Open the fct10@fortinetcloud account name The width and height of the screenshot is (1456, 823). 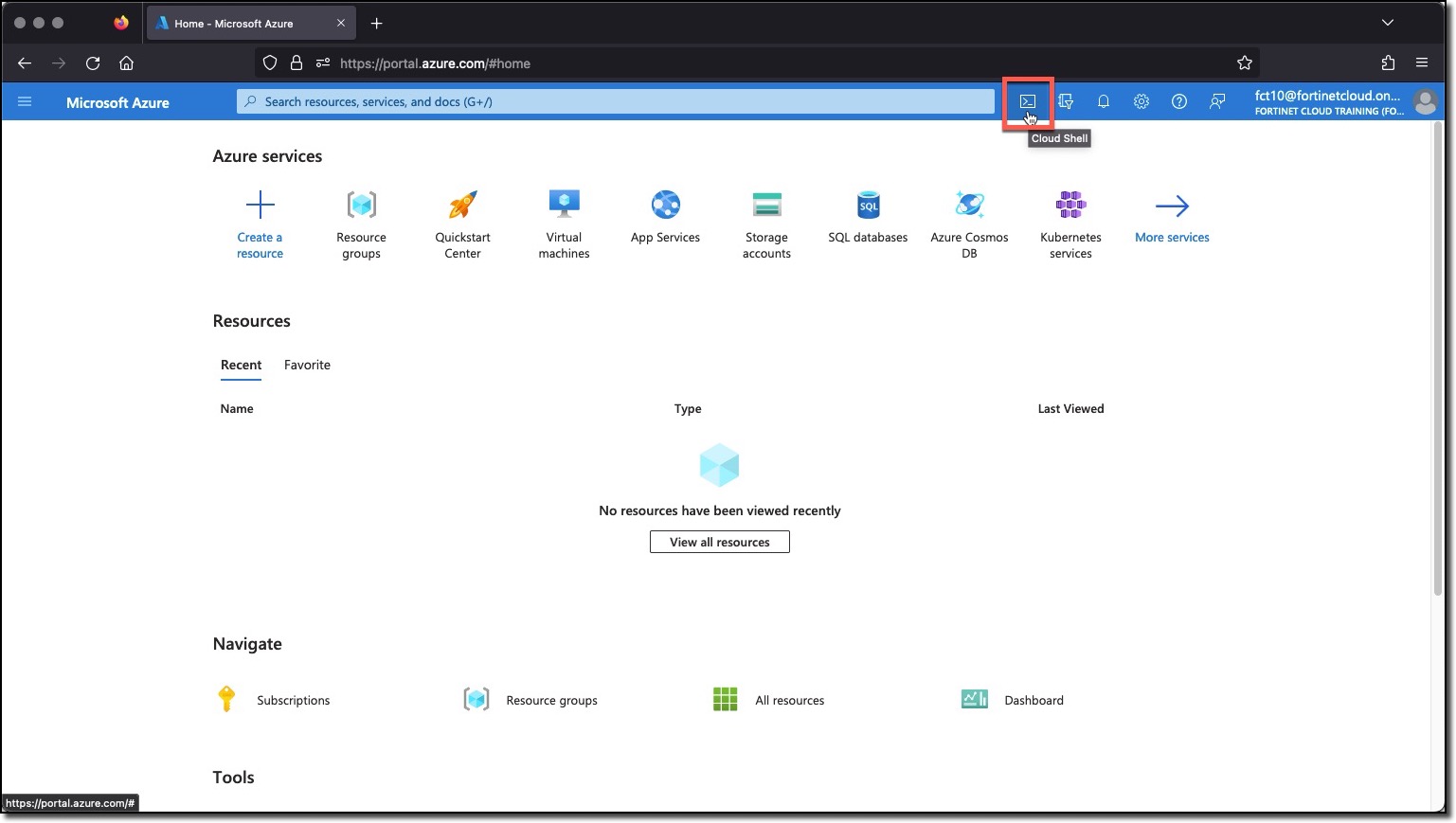point(1327,96)
